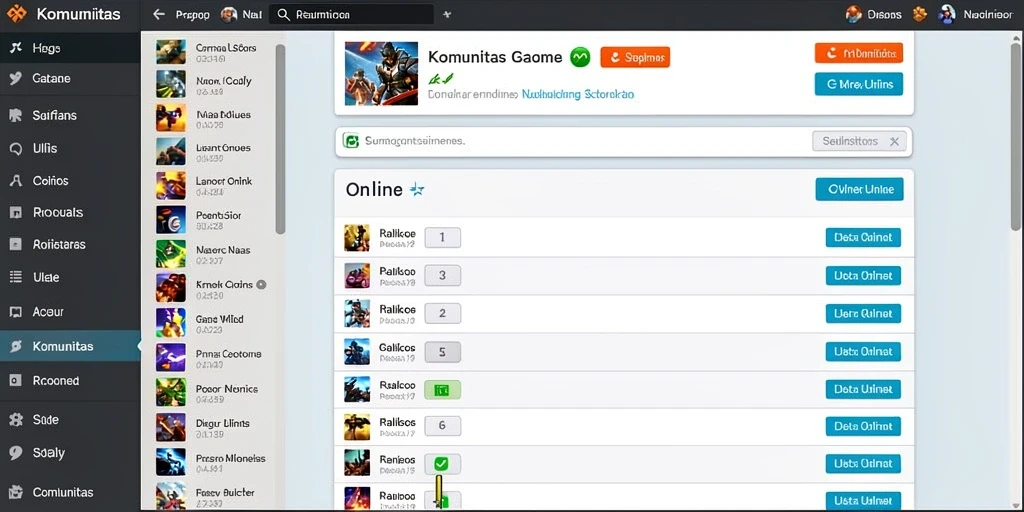Screen dimensions: 1024x512
Task: Click the number 6 box
Action: tap(442, 426)
